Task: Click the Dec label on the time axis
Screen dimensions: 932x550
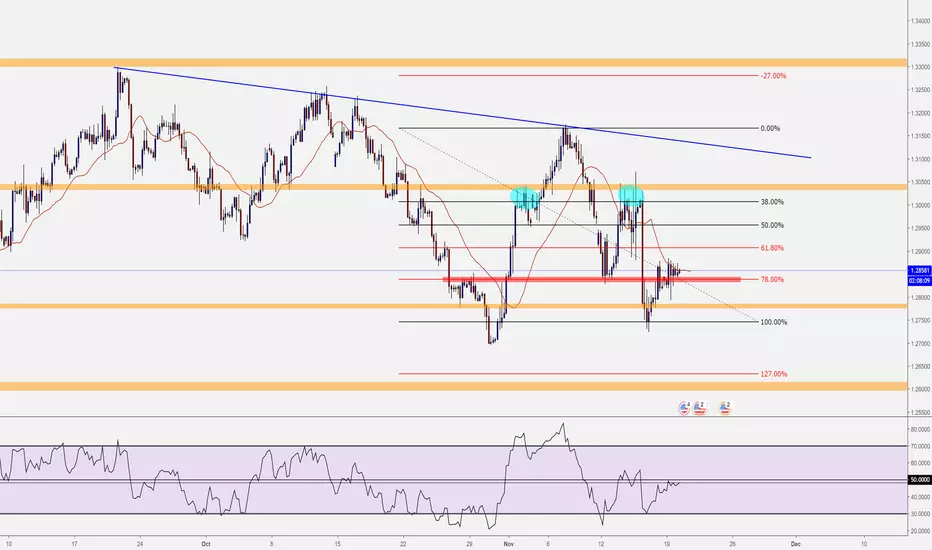Action: pos(796,543)
